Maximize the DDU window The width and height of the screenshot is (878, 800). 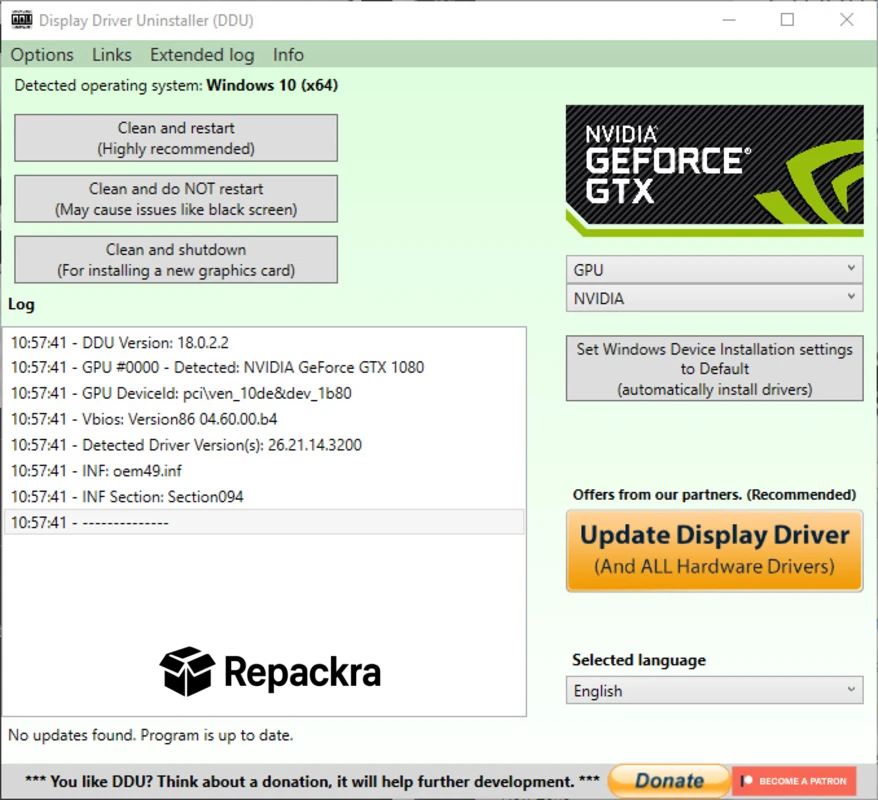click(x=787, y=20)
